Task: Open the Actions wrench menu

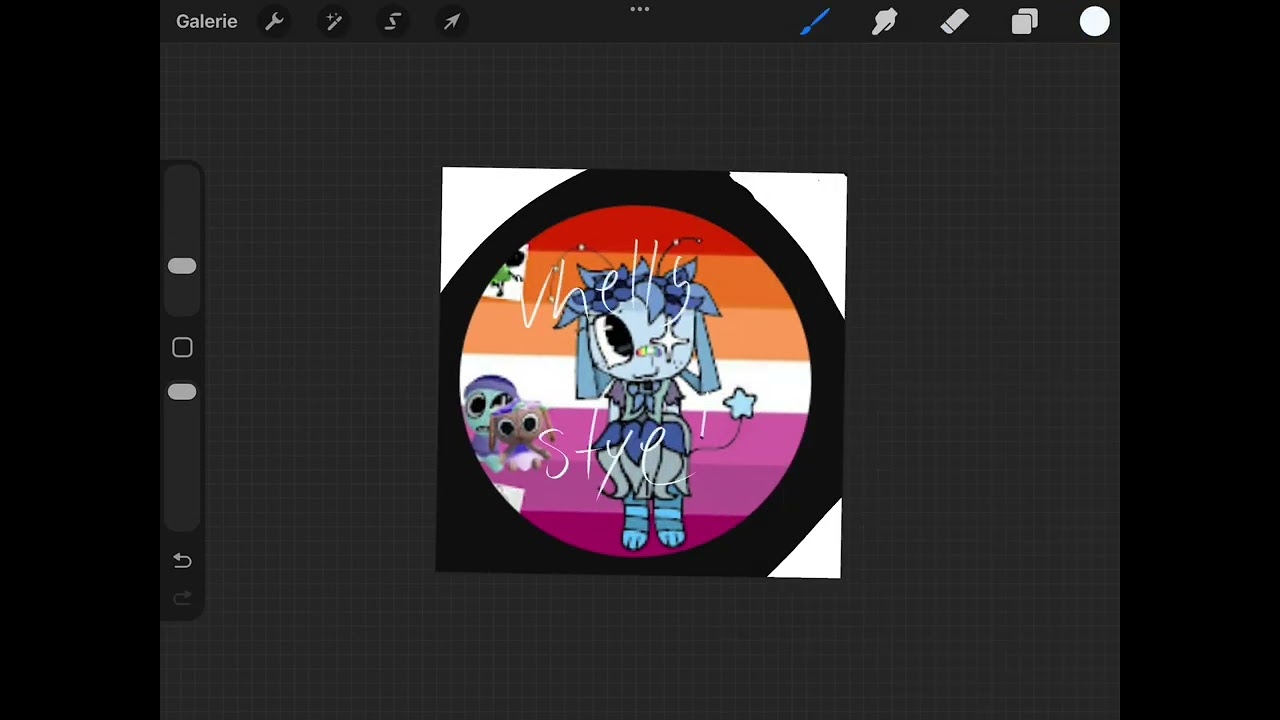Action: point(274,21)
